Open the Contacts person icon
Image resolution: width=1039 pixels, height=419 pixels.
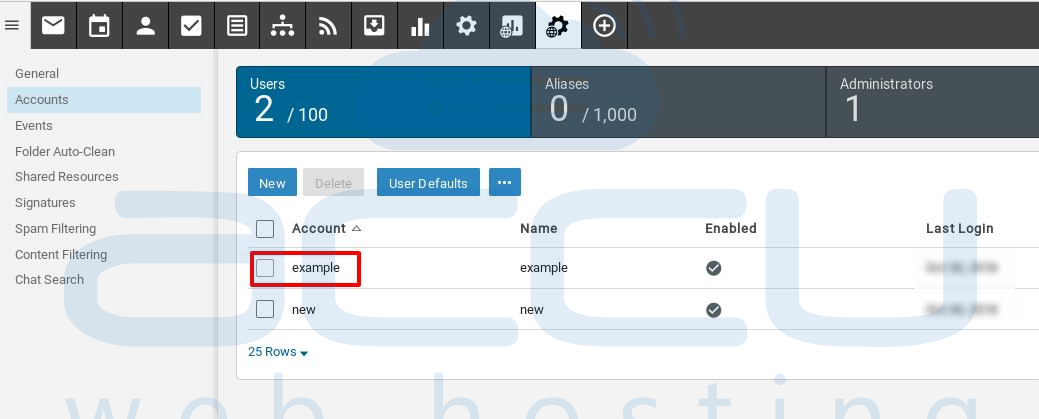click(146, 25)
